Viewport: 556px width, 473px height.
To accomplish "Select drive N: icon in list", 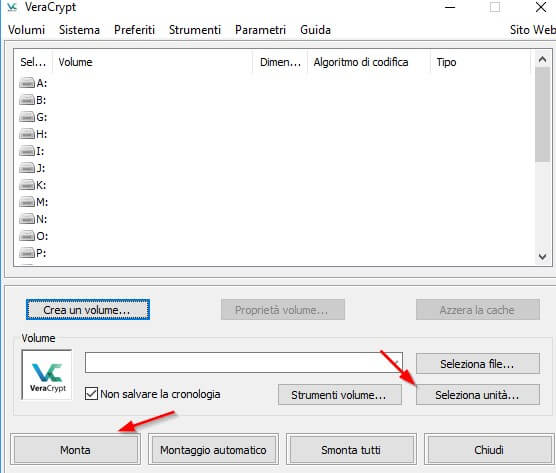I will 27,219.
